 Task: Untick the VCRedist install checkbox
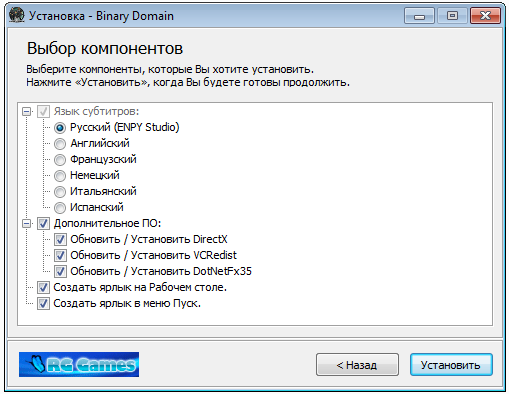[60, 255]
